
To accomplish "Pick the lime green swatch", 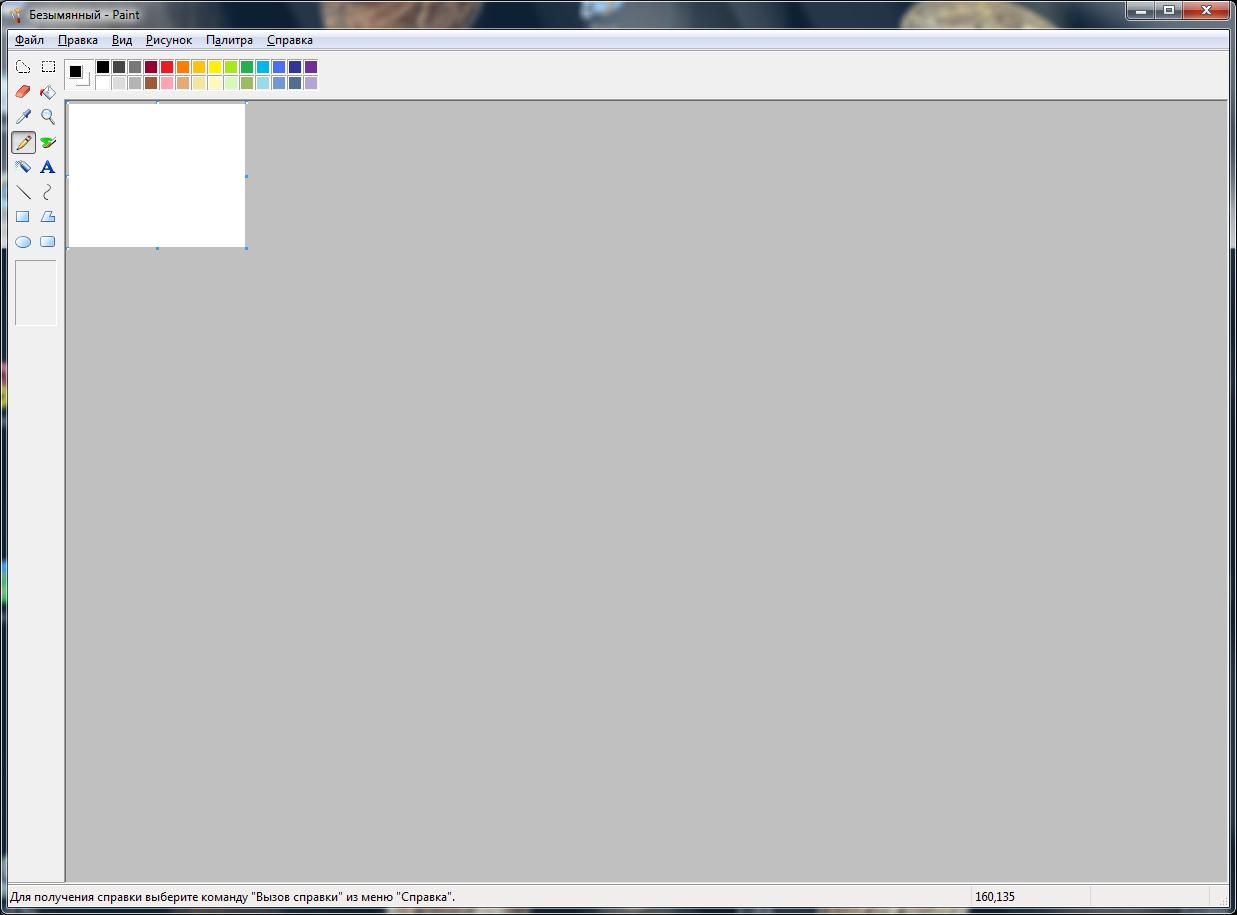I will click(x=231, y=67).
